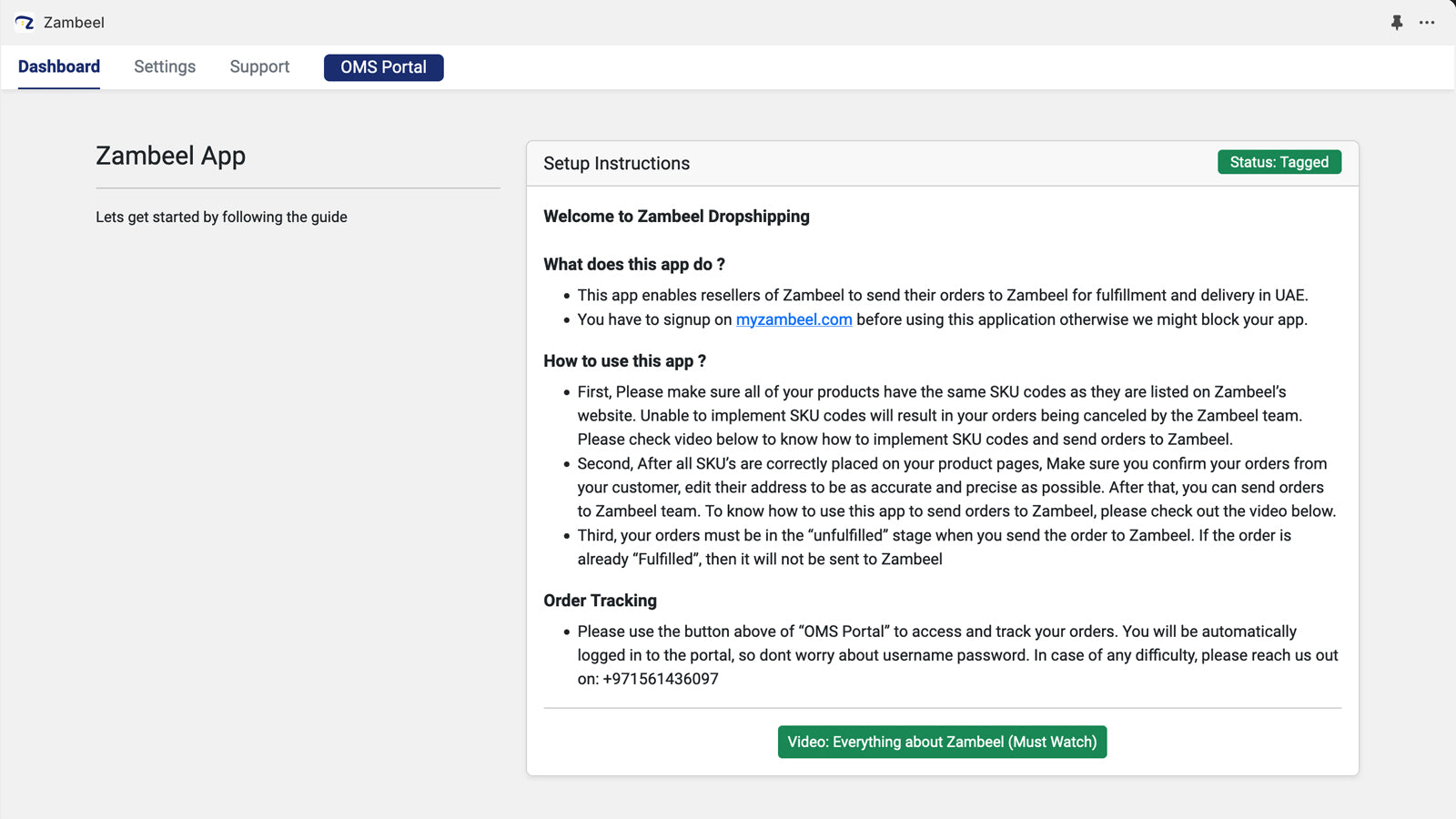Click the Zambeel app name in title bar
The height and width of the screenshot is (819, 1456).
pyautogui.click(x=74, y=23)
